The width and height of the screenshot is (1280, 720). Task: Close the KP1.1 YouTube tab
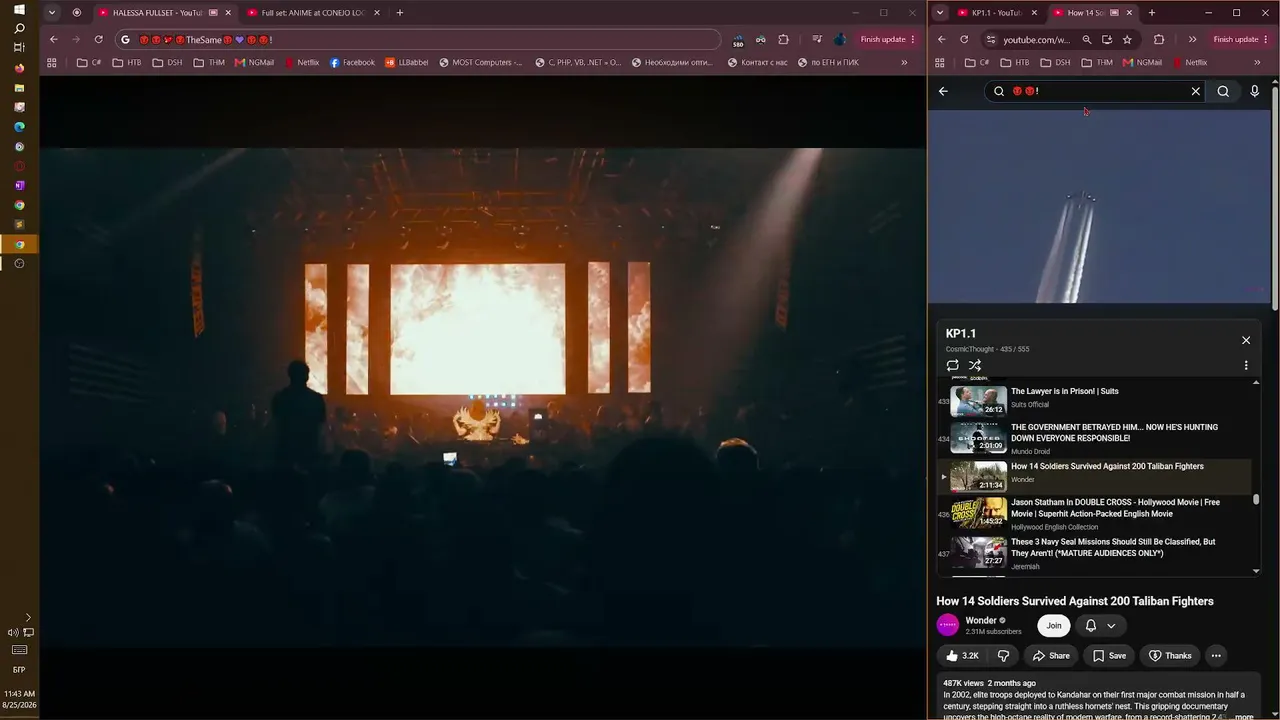[x=1034, y=13]
